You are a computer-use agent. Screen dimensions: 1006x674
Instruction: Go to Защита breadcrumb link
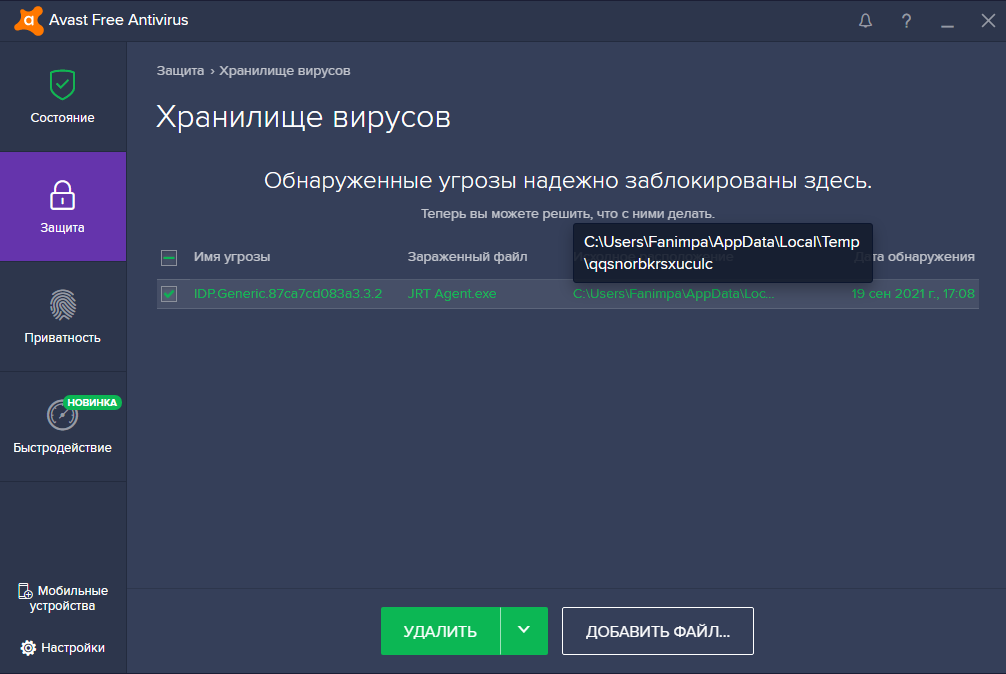click(180, 71)
